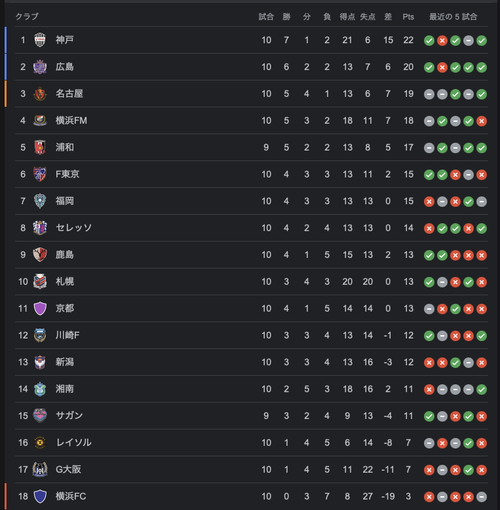Click the Nagoya (名古屋) club crest
This screenshot has width=500, height=510.
click(40, 94)
